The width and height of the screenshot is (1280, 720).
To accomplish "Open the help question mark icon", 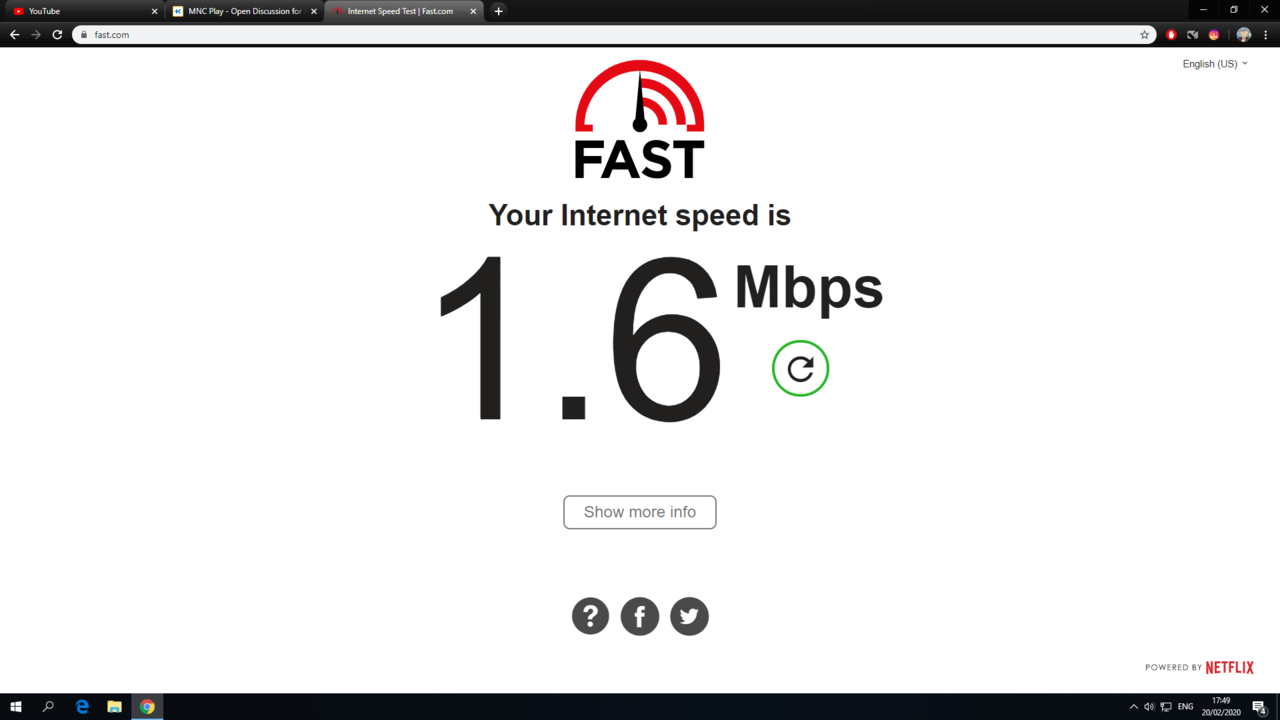I will click(x=590, y=616).
